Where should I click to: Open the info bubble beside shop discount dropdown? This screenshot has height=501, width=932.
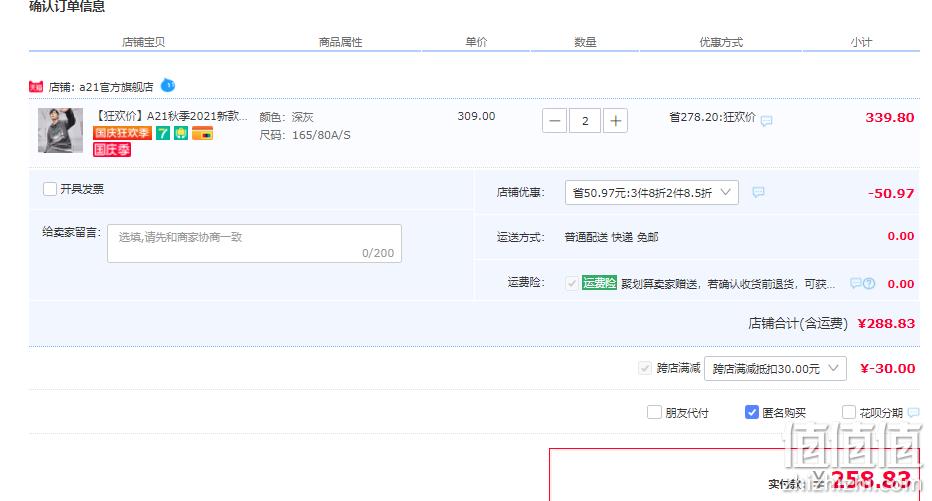click(758, 192)
